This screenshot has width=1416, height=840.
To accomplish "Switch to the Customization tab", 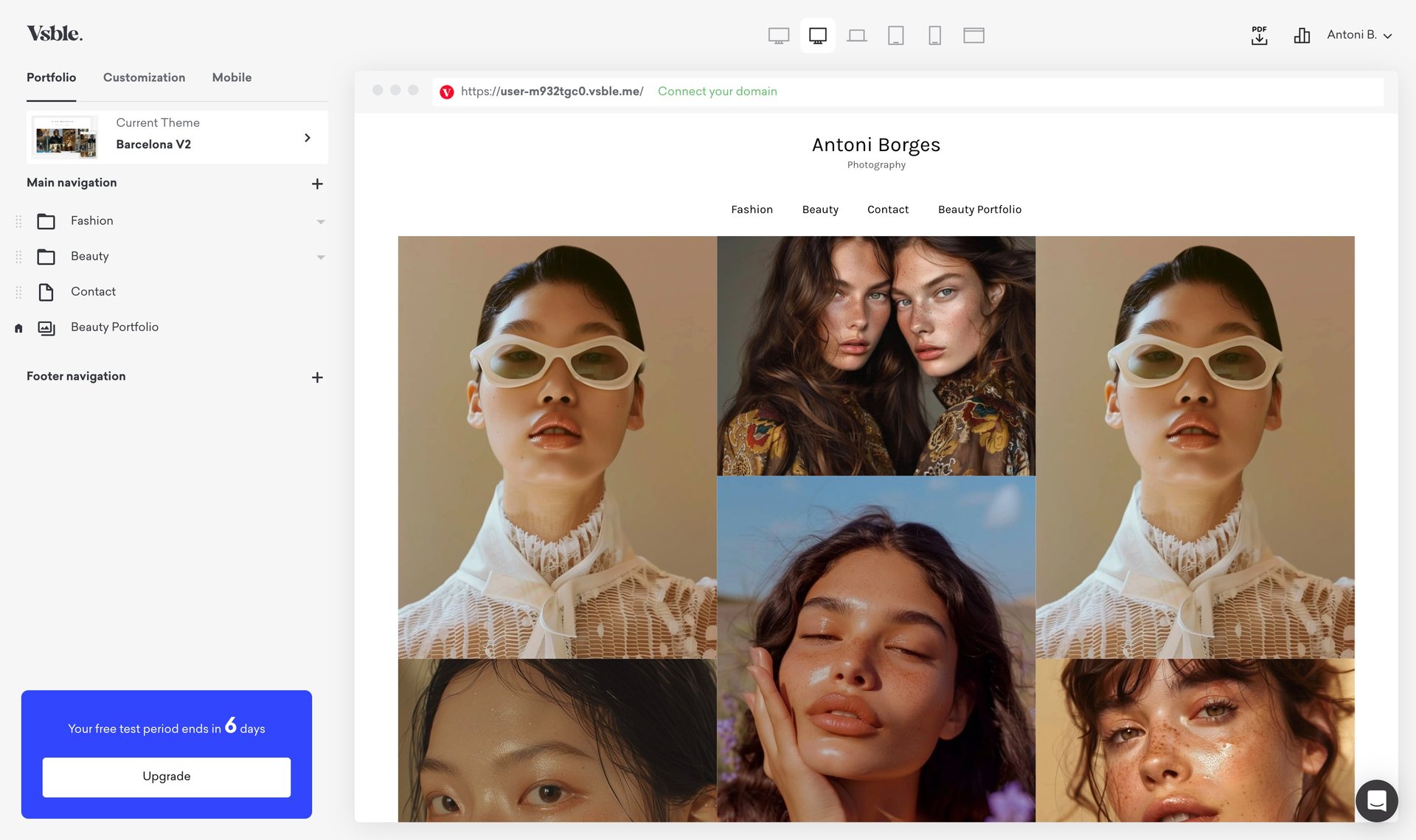I will (144, 77).
